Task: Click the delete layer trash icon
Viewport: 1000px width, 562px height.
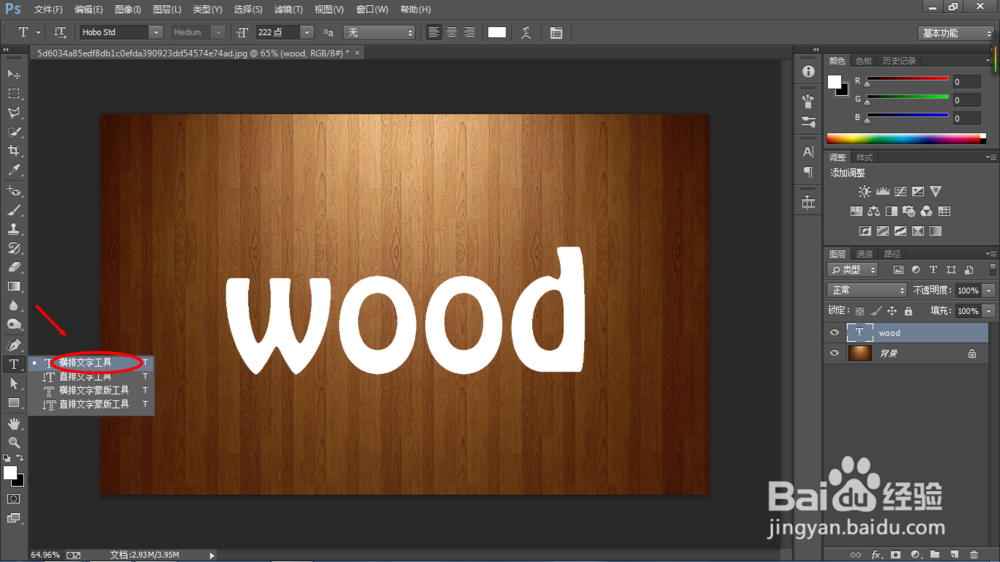Action: [974, 554]
